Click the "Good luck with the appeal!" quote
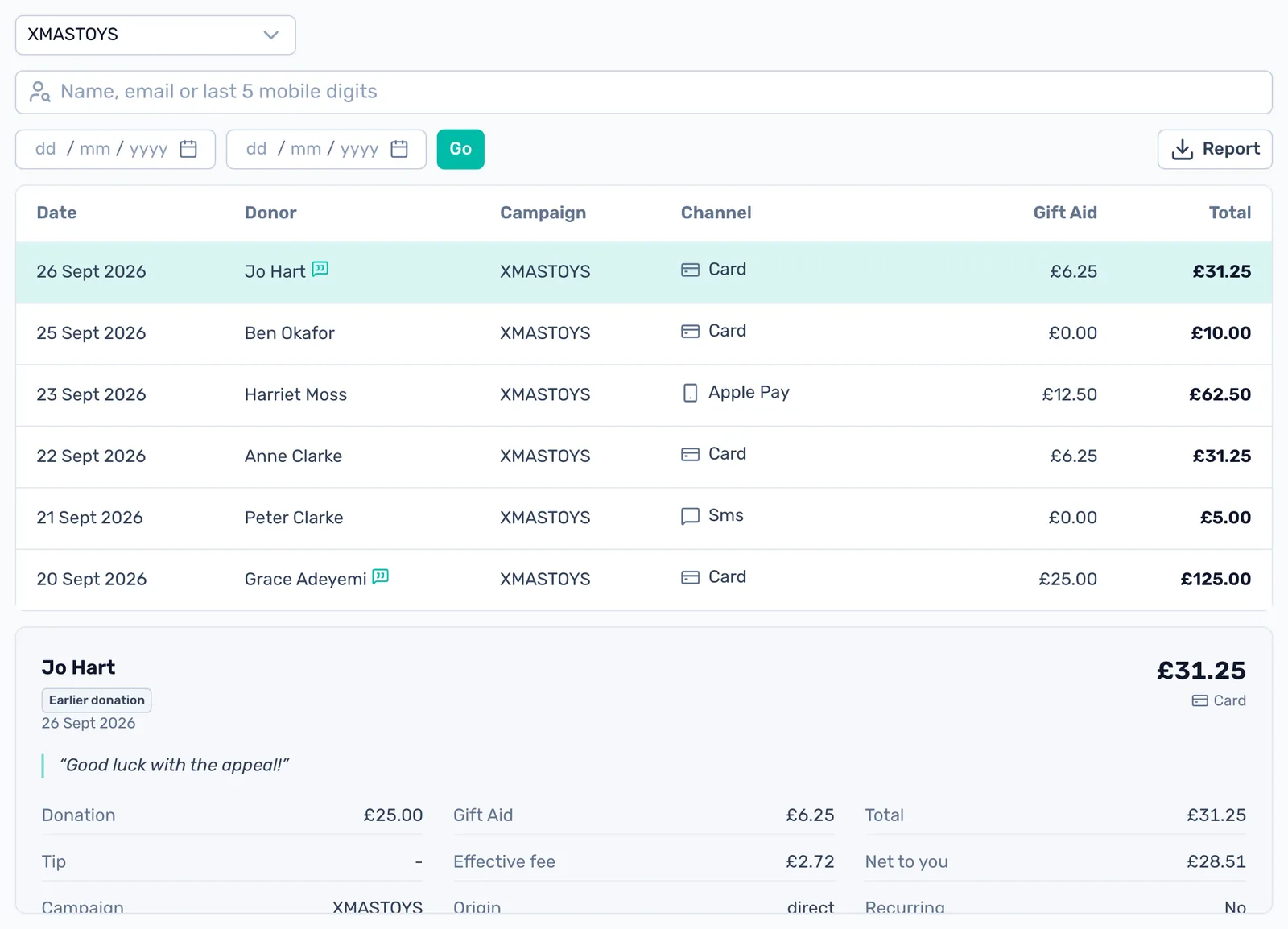 (174, 765)
